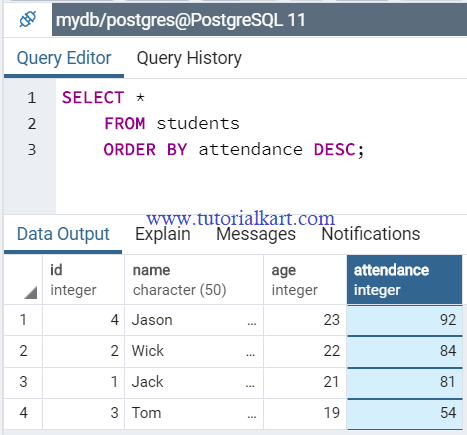Expand the truncated Jason name cell ellipsis

click(252, 323)
